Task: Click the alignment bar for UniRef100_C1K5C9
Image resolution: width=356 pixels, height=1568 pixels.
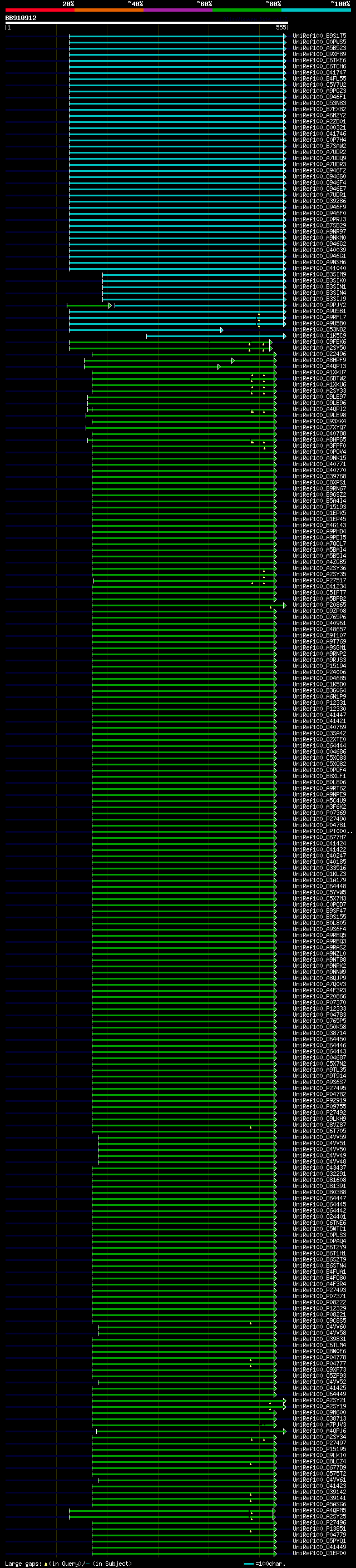Action: 216,336
